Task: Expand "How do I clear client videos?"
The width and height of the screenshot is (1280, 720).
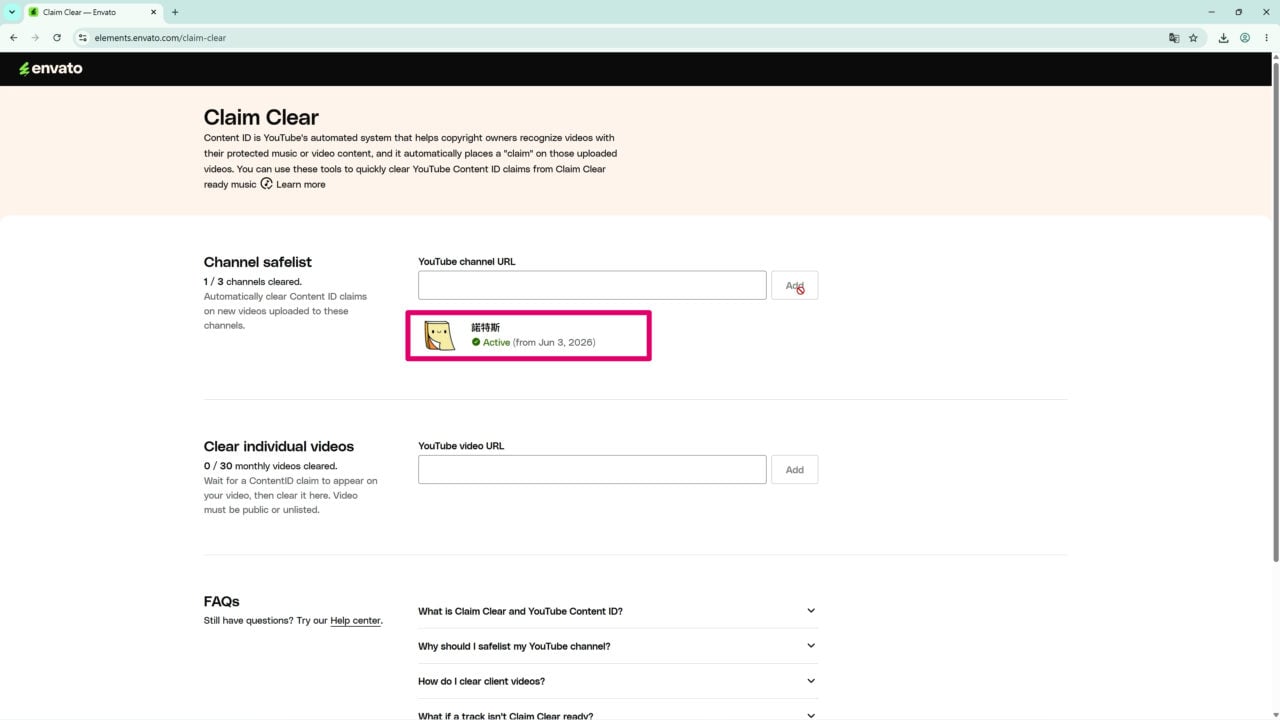Action: [x=618, y=681]
